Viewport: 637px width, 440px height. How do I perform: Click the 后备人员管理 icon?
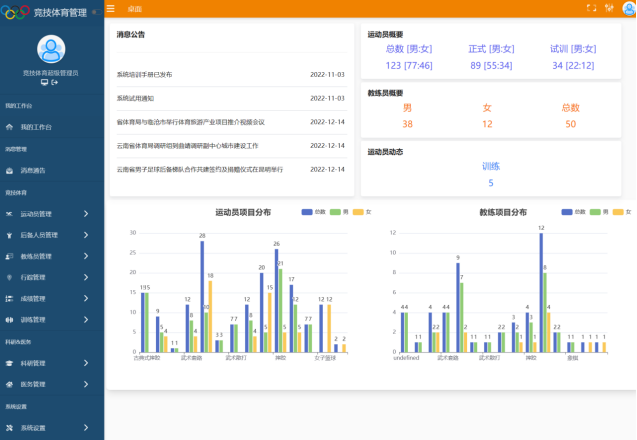9,235
